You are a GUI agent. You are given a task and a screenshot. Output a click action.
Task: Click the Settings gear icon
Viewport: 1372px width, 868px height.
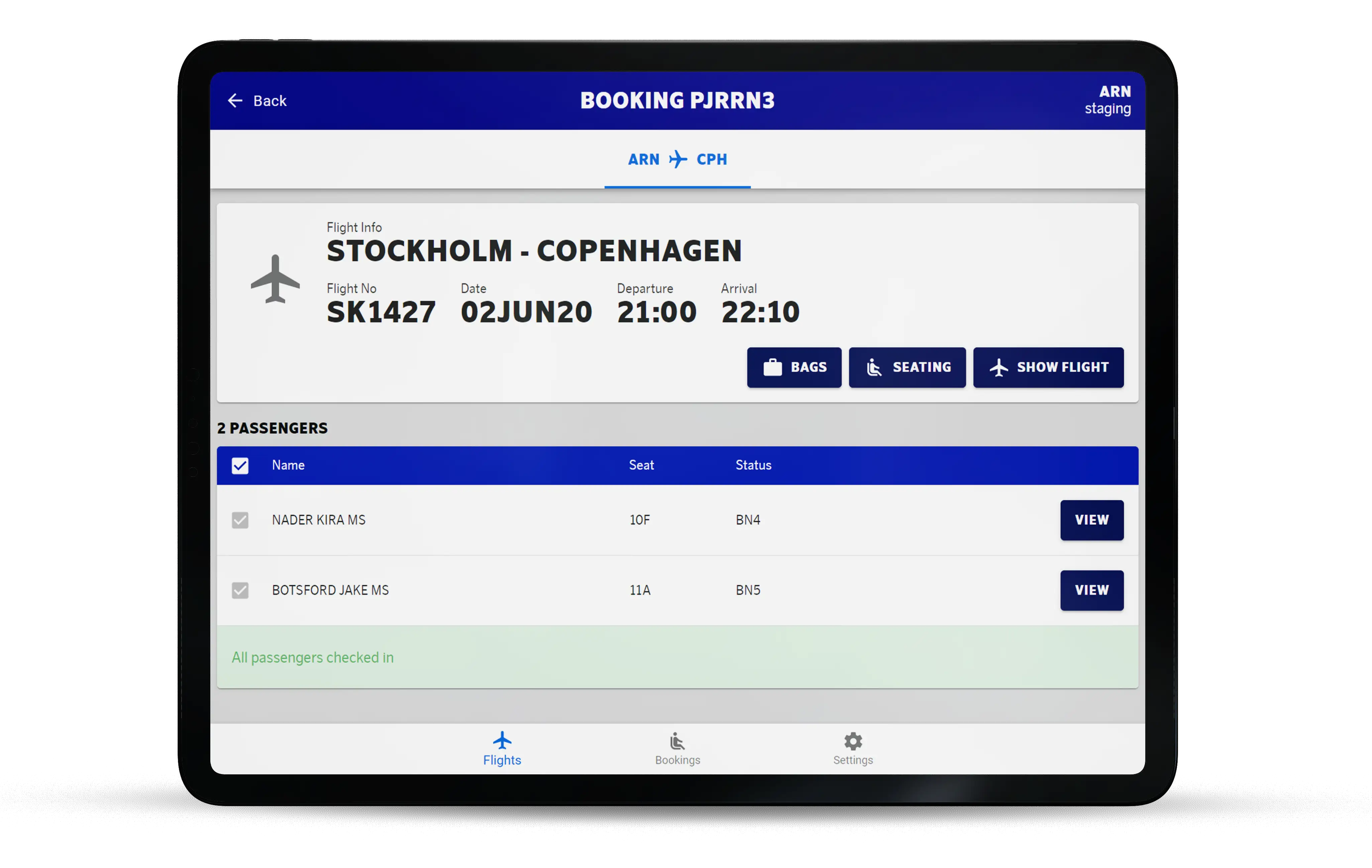click(x=853, y=741)
